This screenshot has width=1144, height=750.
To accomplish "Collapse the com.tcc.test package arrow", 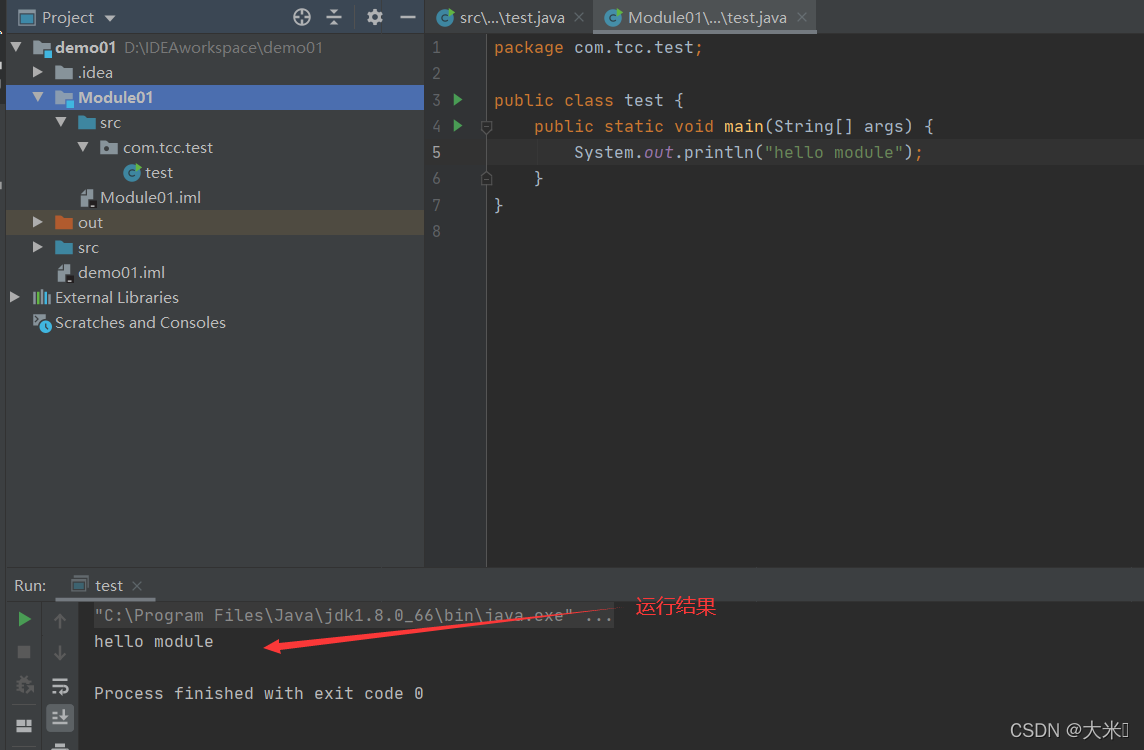I will 83,147.
